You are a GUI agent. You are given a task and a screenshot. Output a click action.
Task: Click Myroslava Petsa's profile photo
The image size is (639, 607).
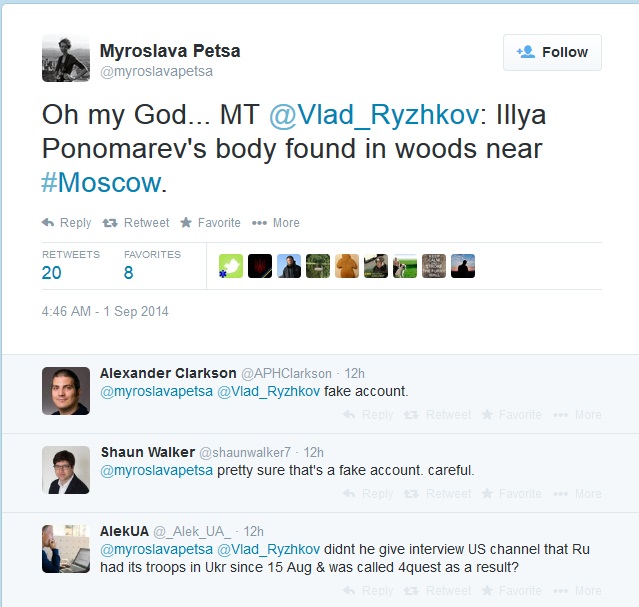tap(66, 58)
